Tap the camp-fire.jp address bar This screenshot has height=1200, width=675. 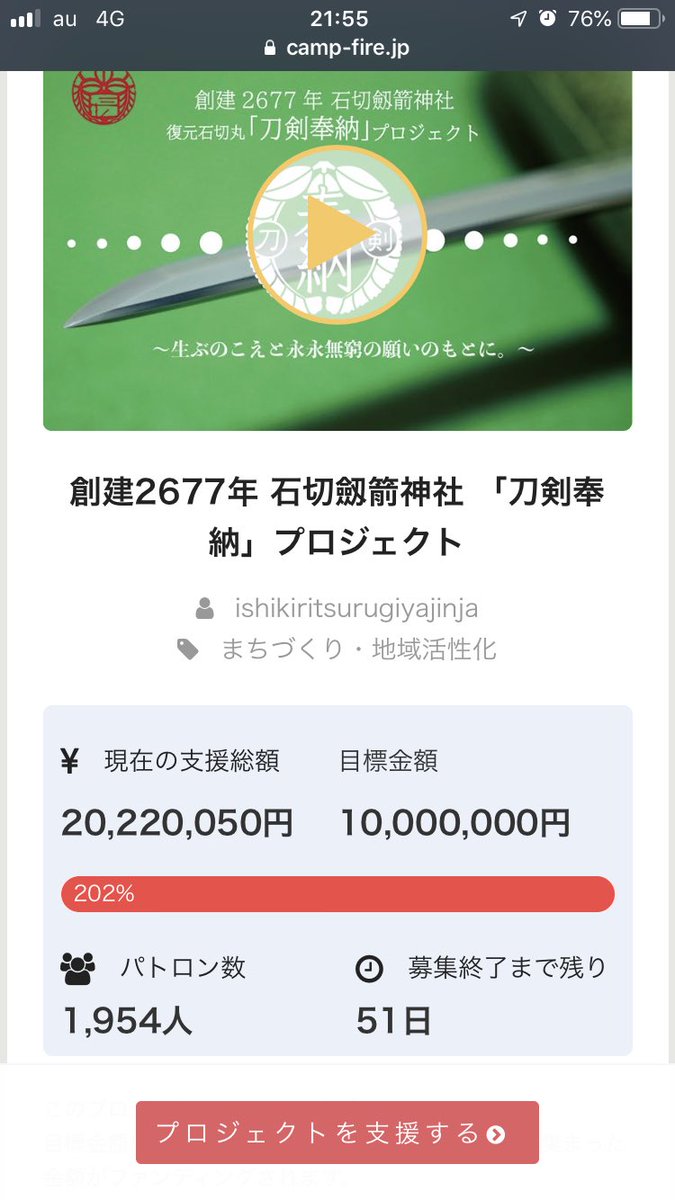tap(337, 48)
